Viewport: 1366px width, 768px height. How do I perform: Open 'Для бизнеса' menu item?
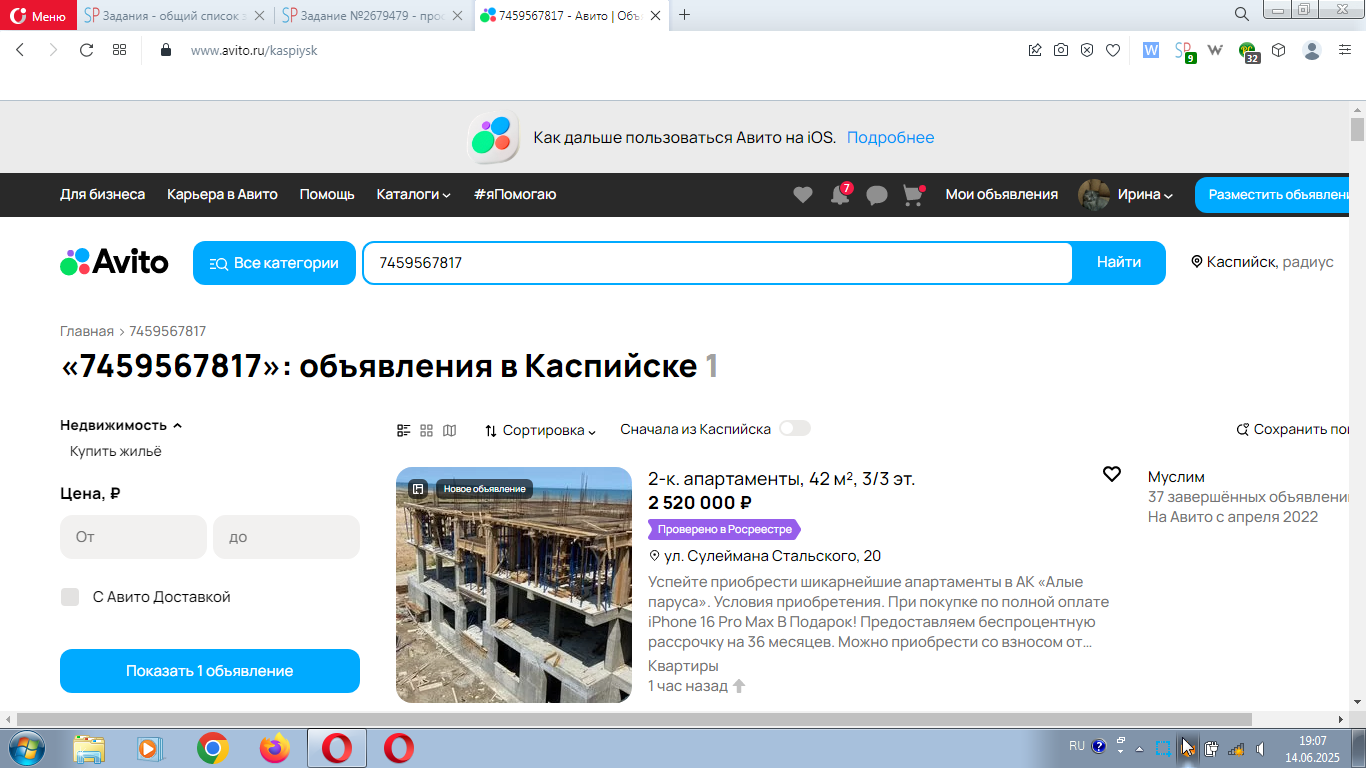(103, 194)
